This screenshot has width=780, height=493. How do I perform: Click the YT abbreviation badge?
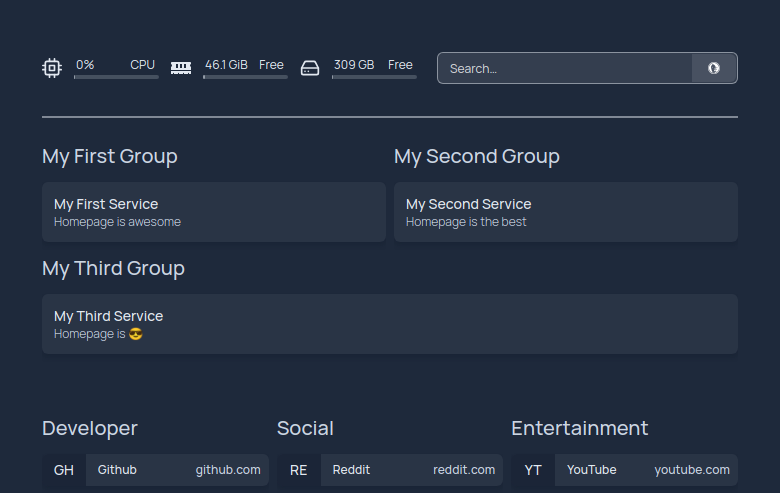(533, 470)
